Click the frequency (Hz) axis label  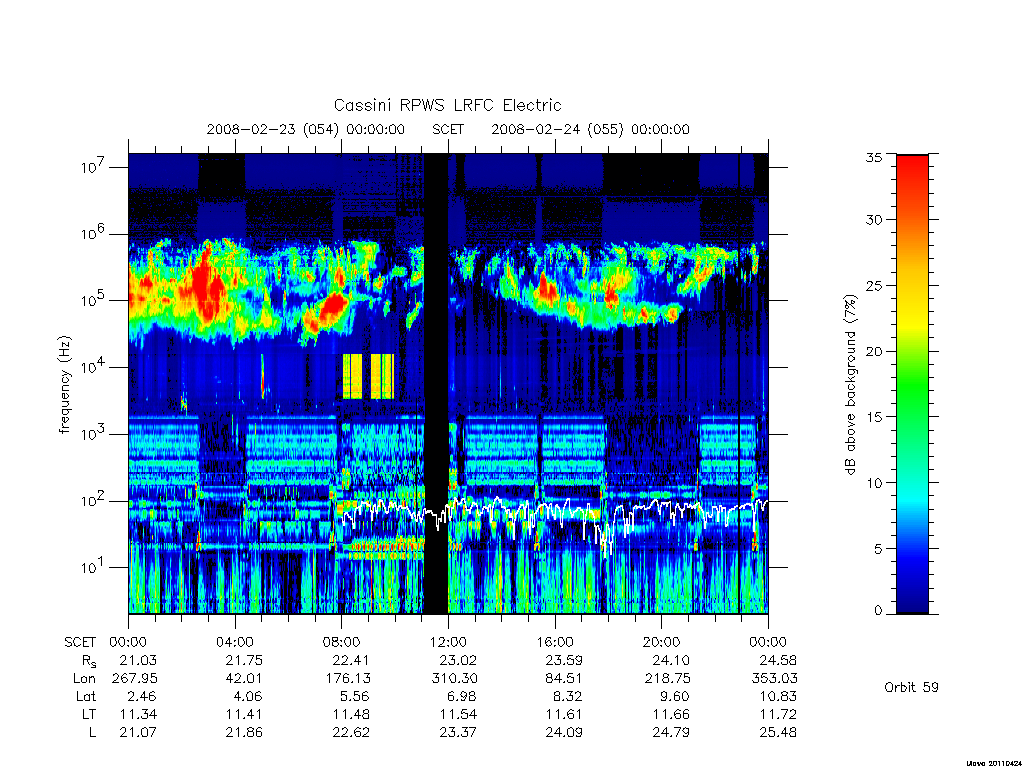64,385
